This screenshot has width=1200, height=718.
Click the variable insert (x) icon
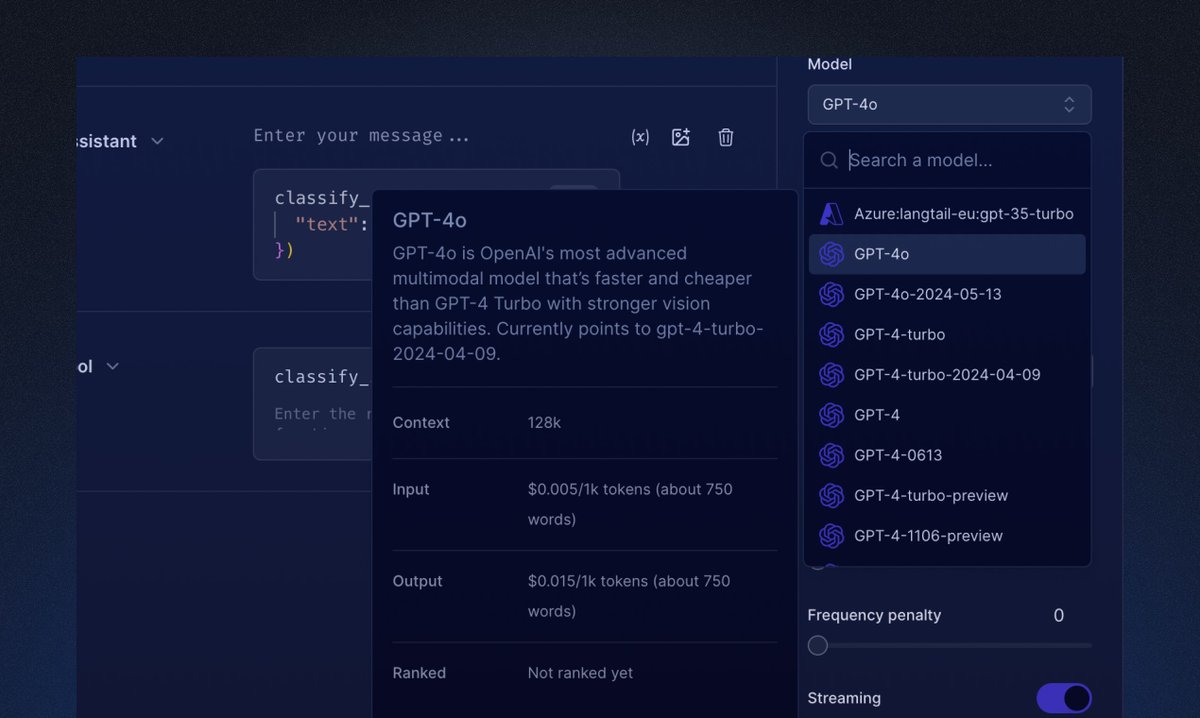[x=640, y=137]
